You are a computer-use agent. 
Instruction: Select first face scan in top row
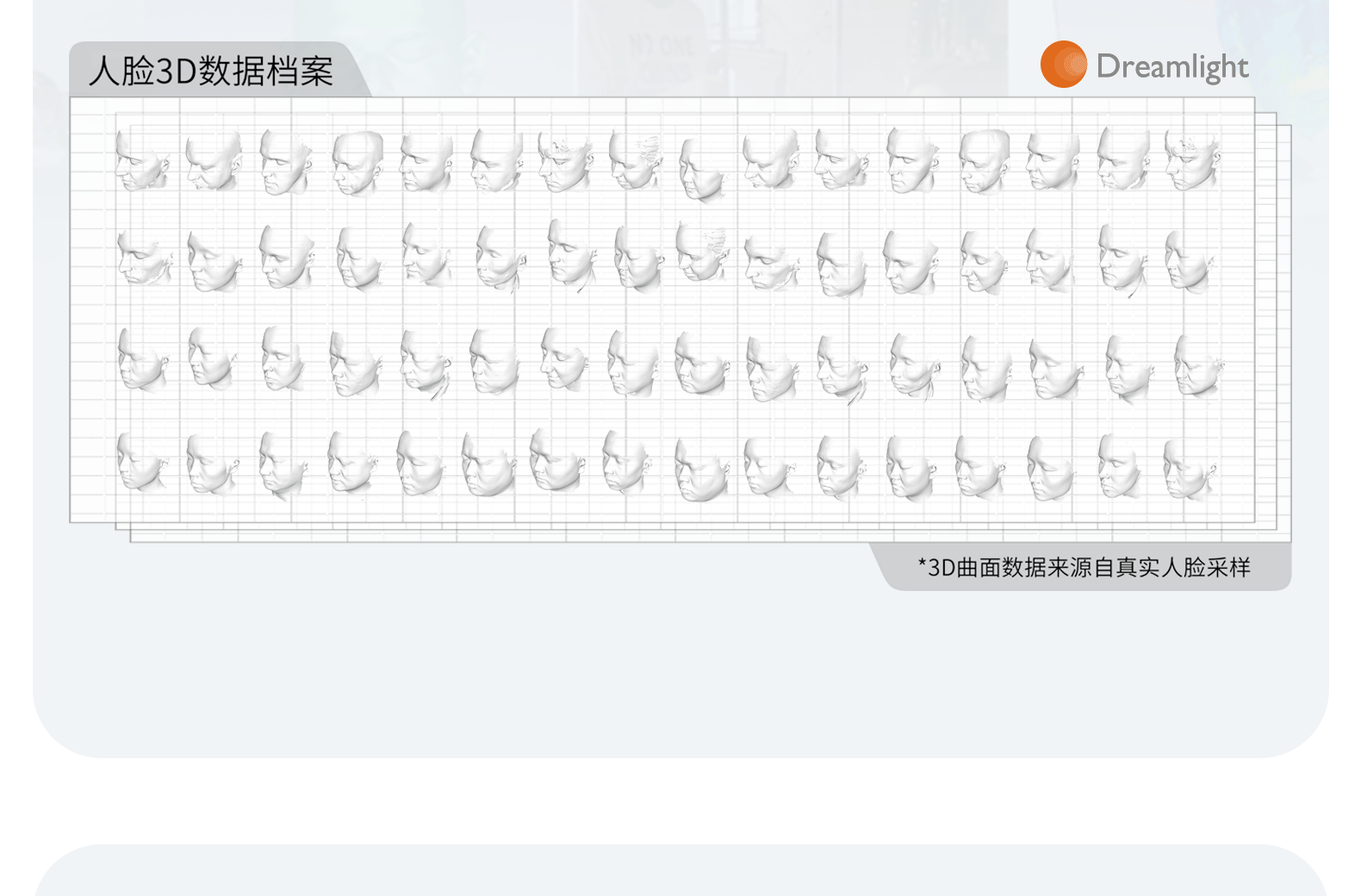(143, 161)
